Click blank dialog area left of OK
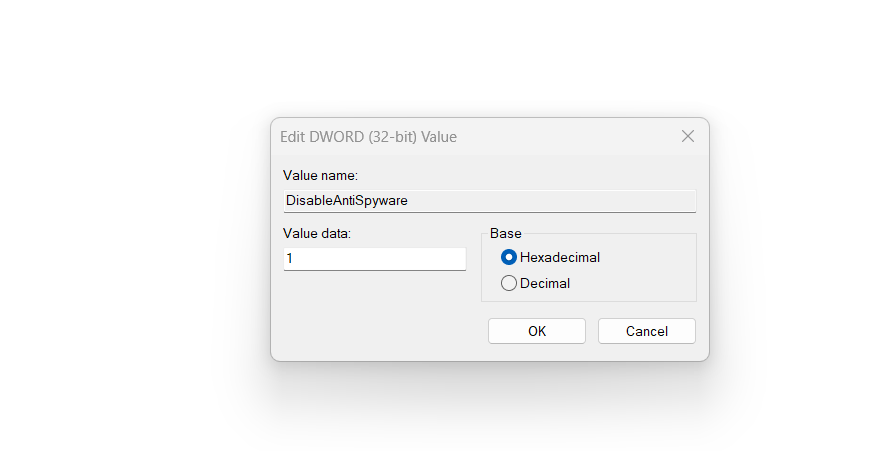The height and width of the screenshot is (451, 874). click(x=380, y=331)
